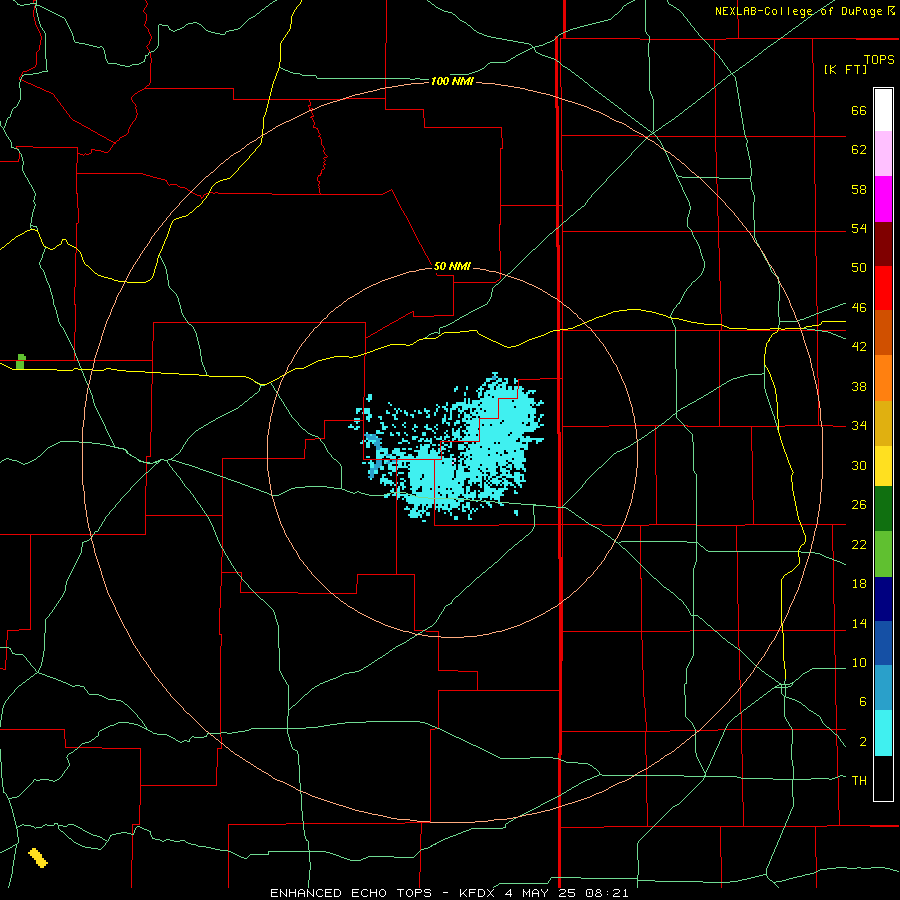
Task: Click the yellow echo streak at bottom left
Action: (x=38, y=858)
